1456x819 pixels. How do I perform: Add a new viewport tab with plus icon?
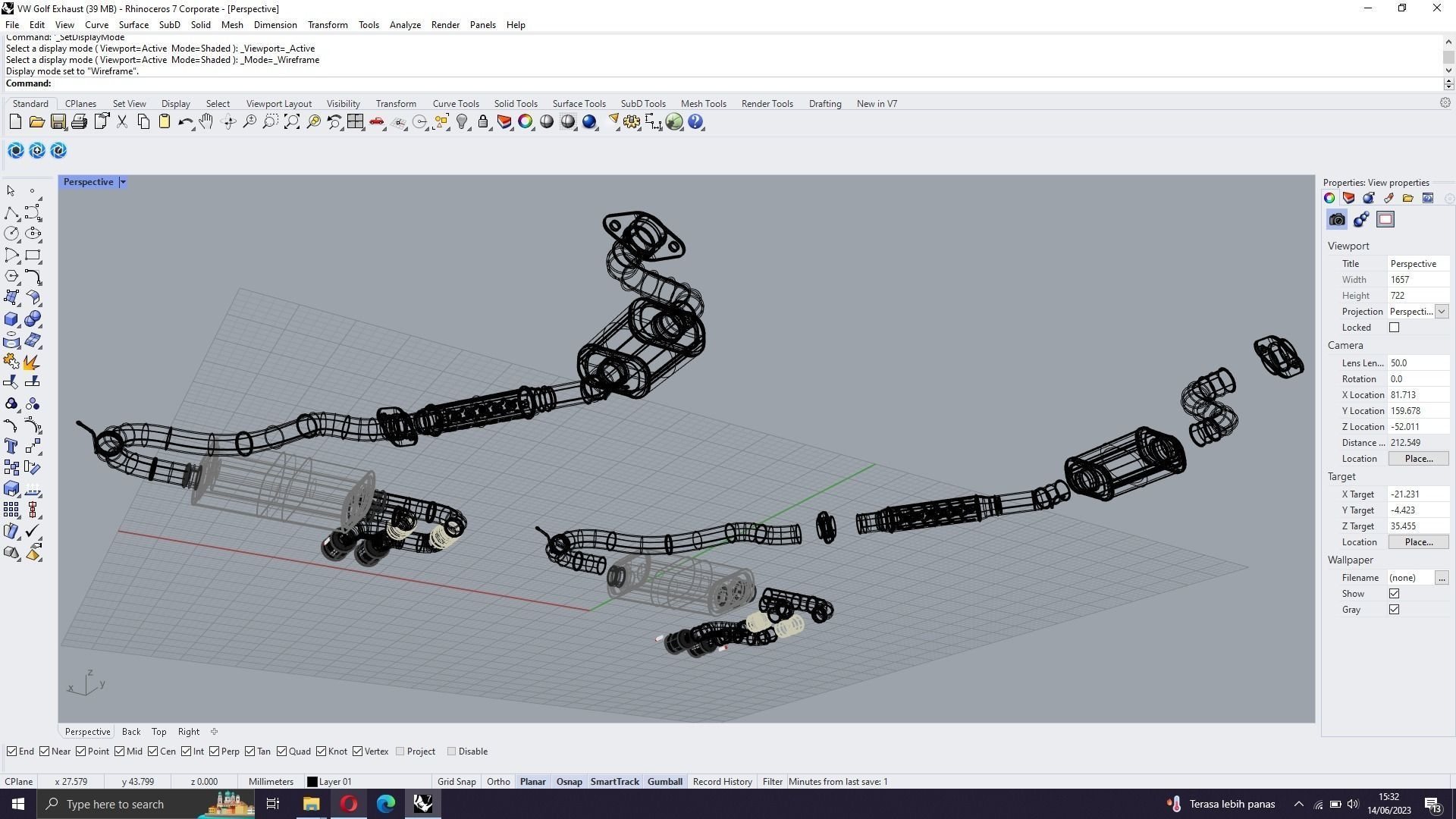214,732
